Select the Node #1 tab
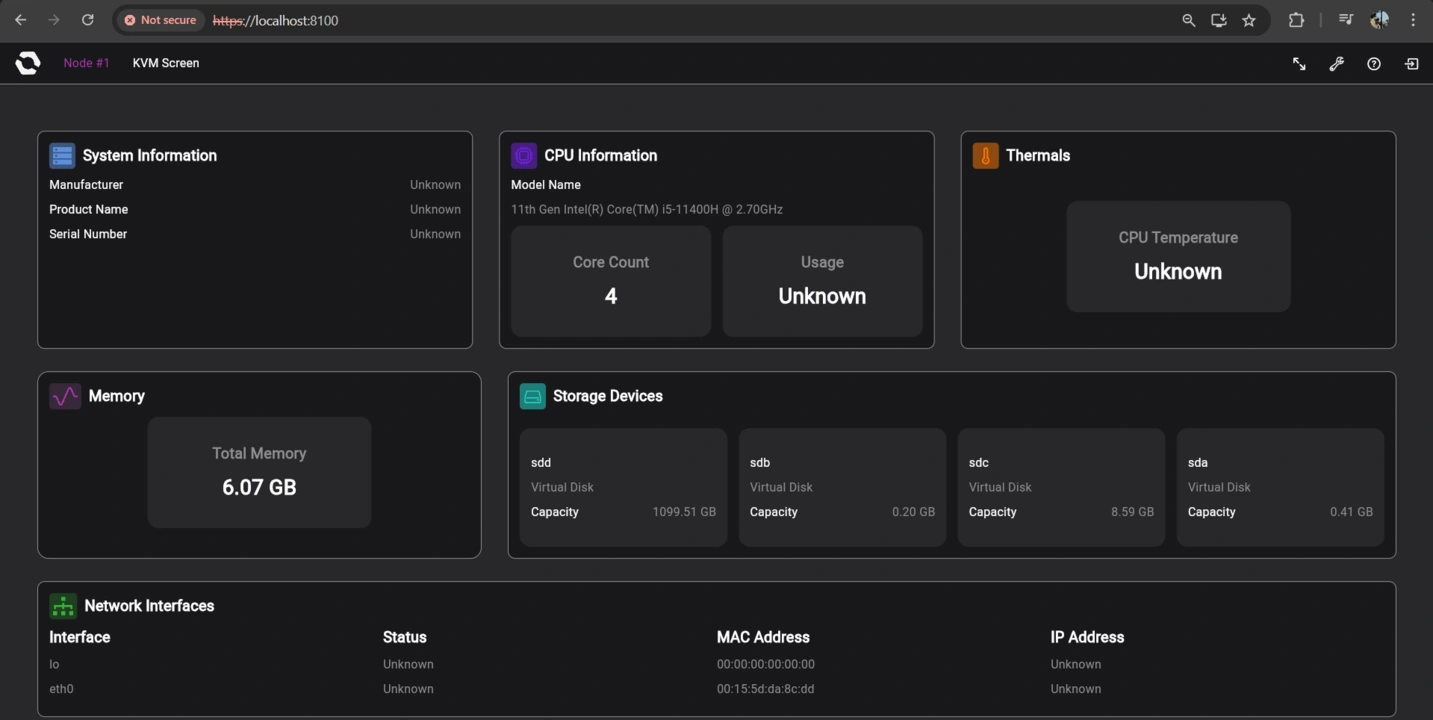Image resolution: width=1433 pixels, height=720 pixels. pos(86,62)
